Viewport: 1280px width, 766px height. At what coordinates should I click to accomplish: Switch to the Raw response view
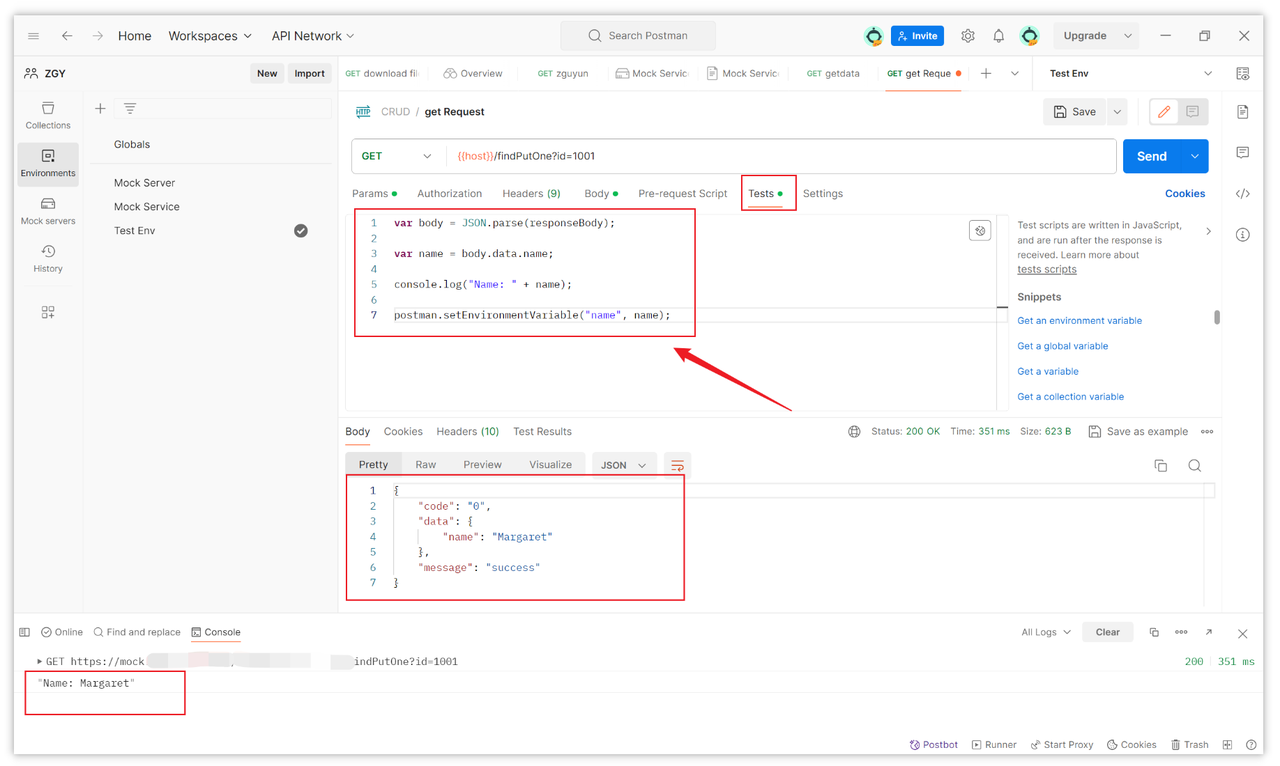pyautogui.click(x=425, y=465)
